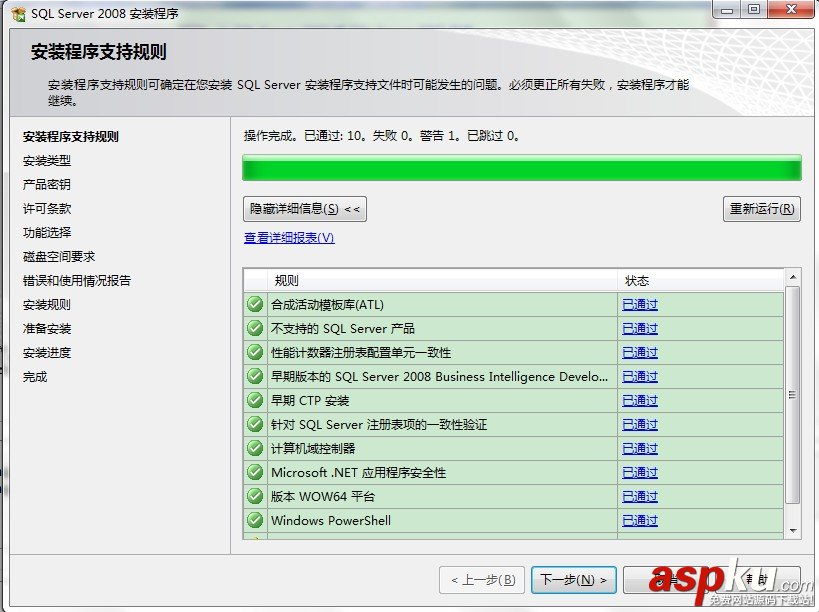Open 已通过 link for 计算机域控制器
The height and width of the screenshot is (612, 819).
point(640,449)
